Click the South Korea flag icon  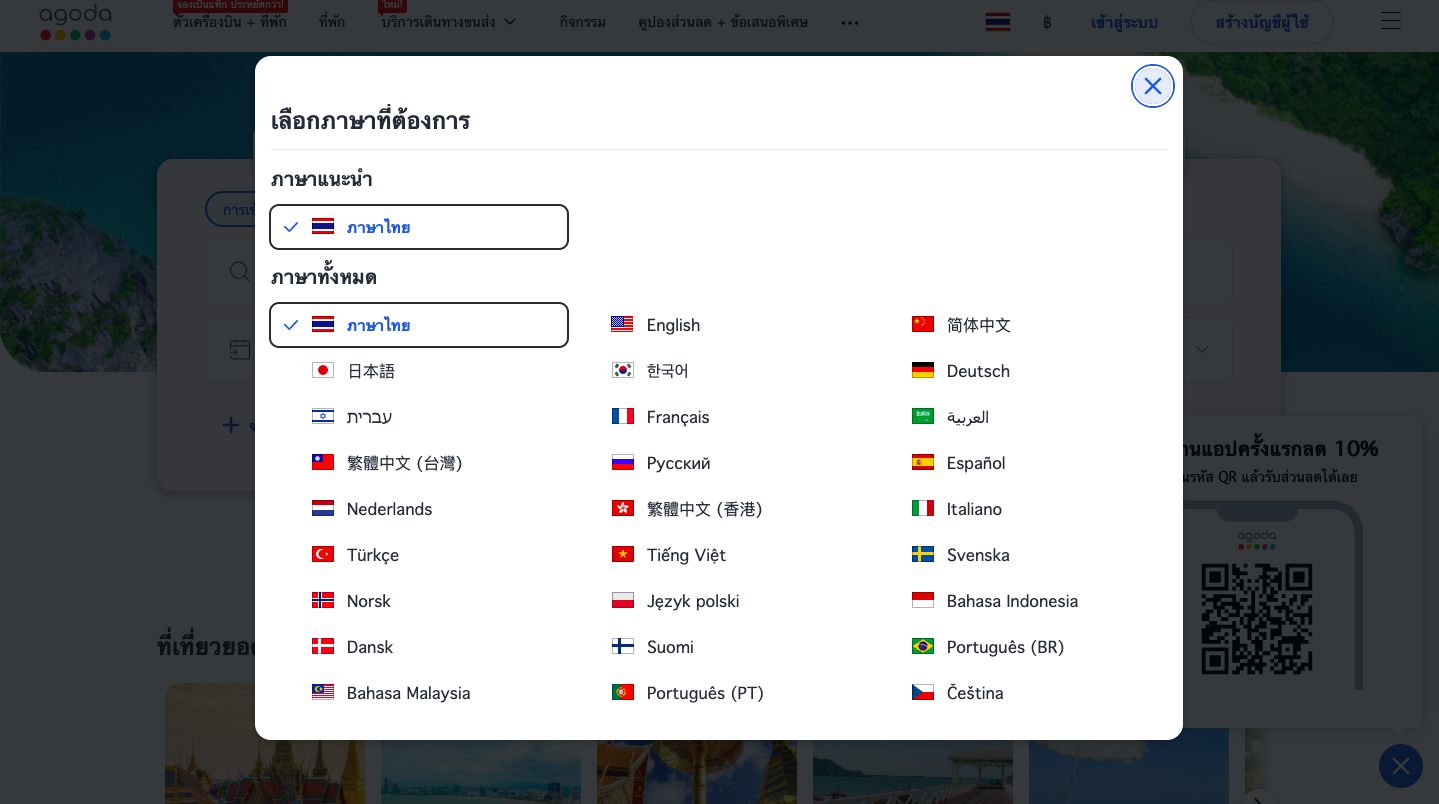click(622, 371)
